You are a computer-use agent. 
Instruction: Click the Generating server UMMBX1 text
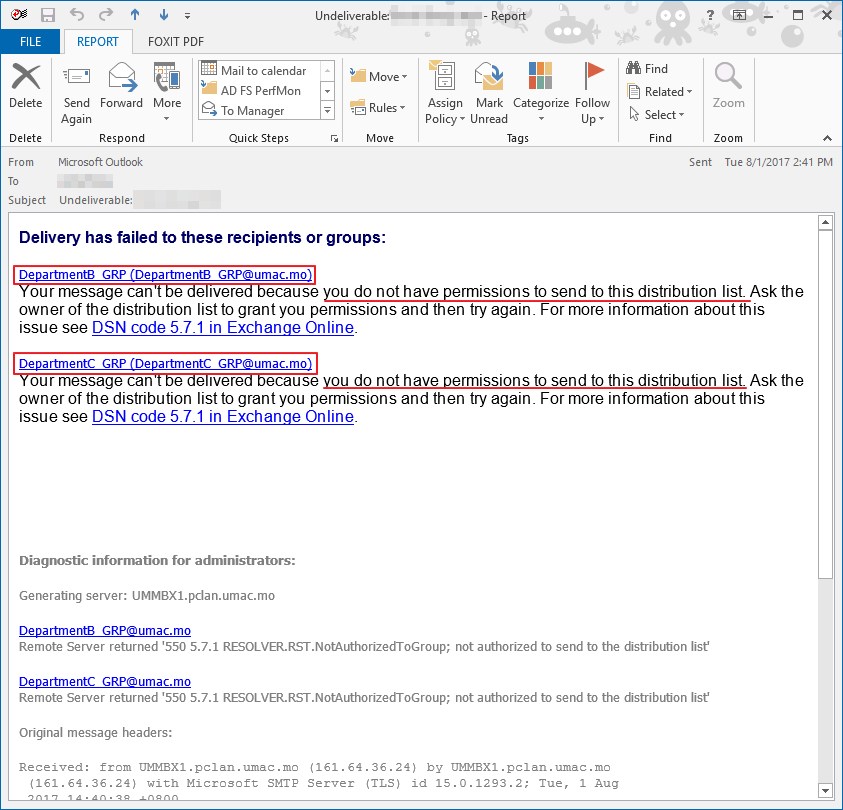click(147, 596)
